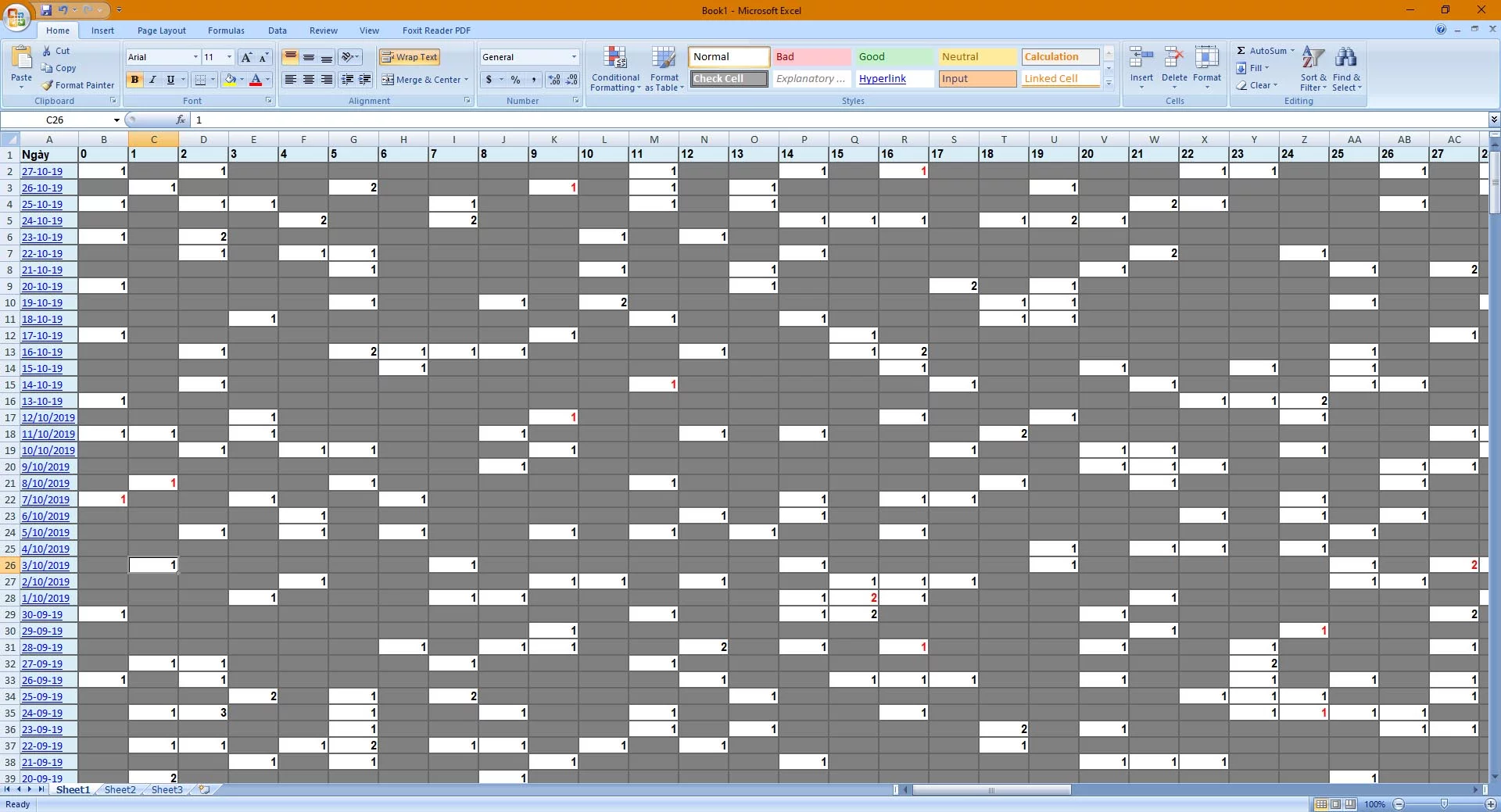
Task: Toggle Italic formatting
Action: tap(152, 80)
